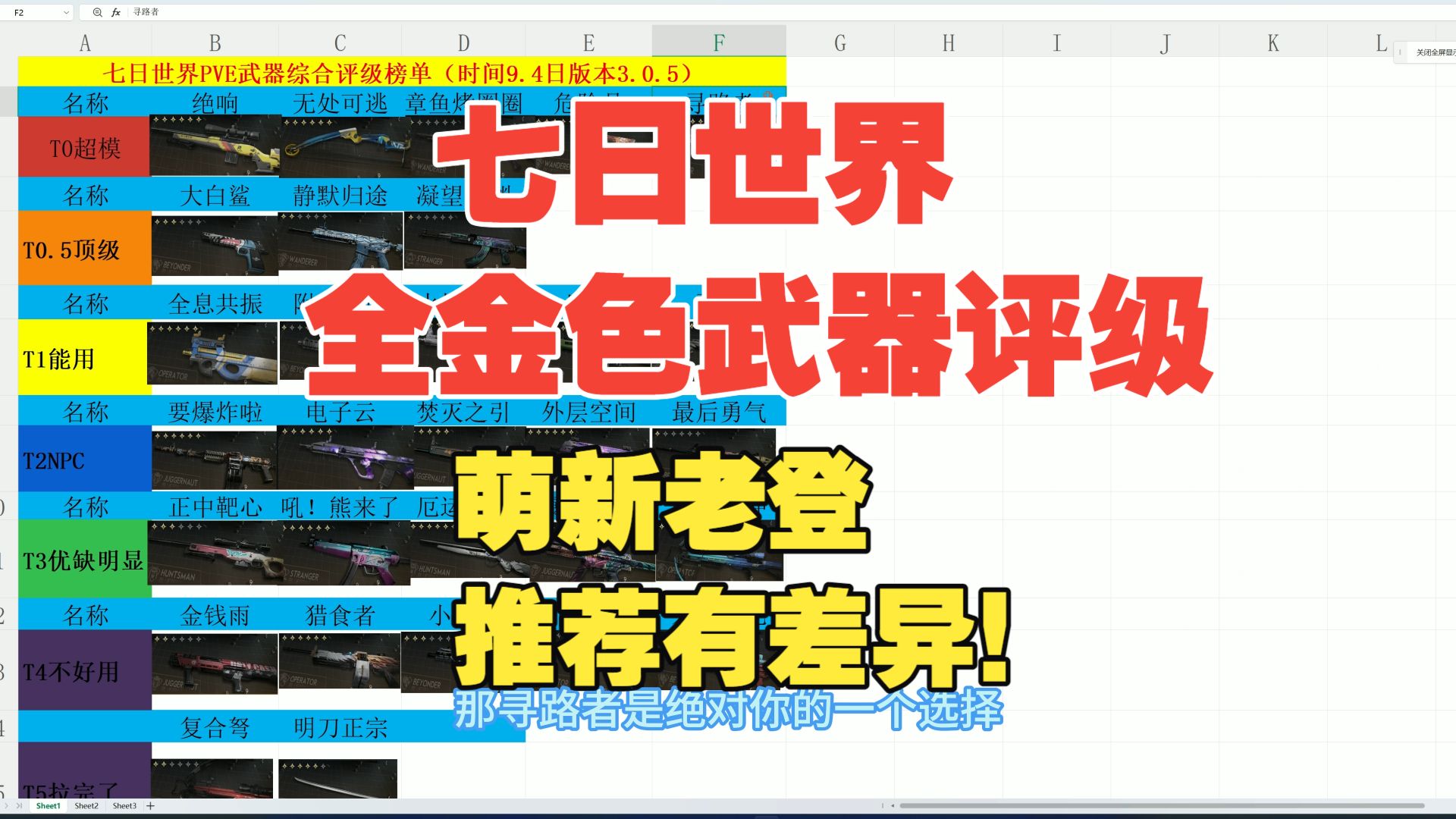Select column G header

click(840, 43)
